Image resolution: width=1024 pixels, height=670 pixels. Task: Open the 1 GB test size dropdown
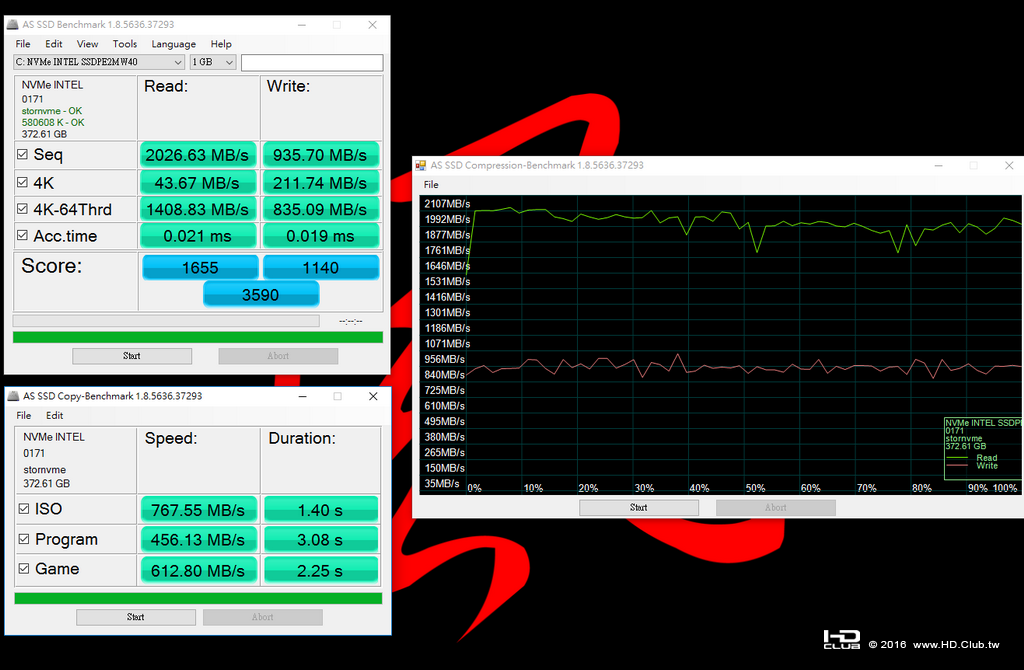[213, 62]
